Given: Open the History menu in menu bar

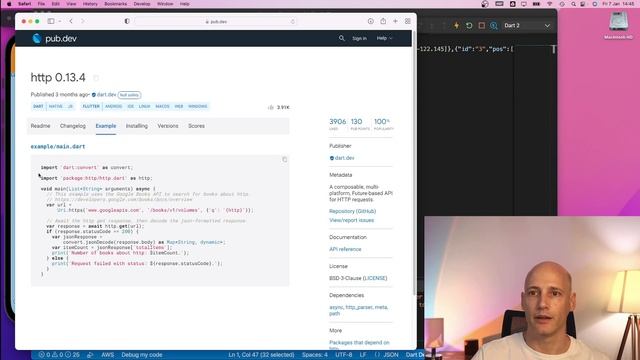Looking at the screenshot, I should 90,4.
